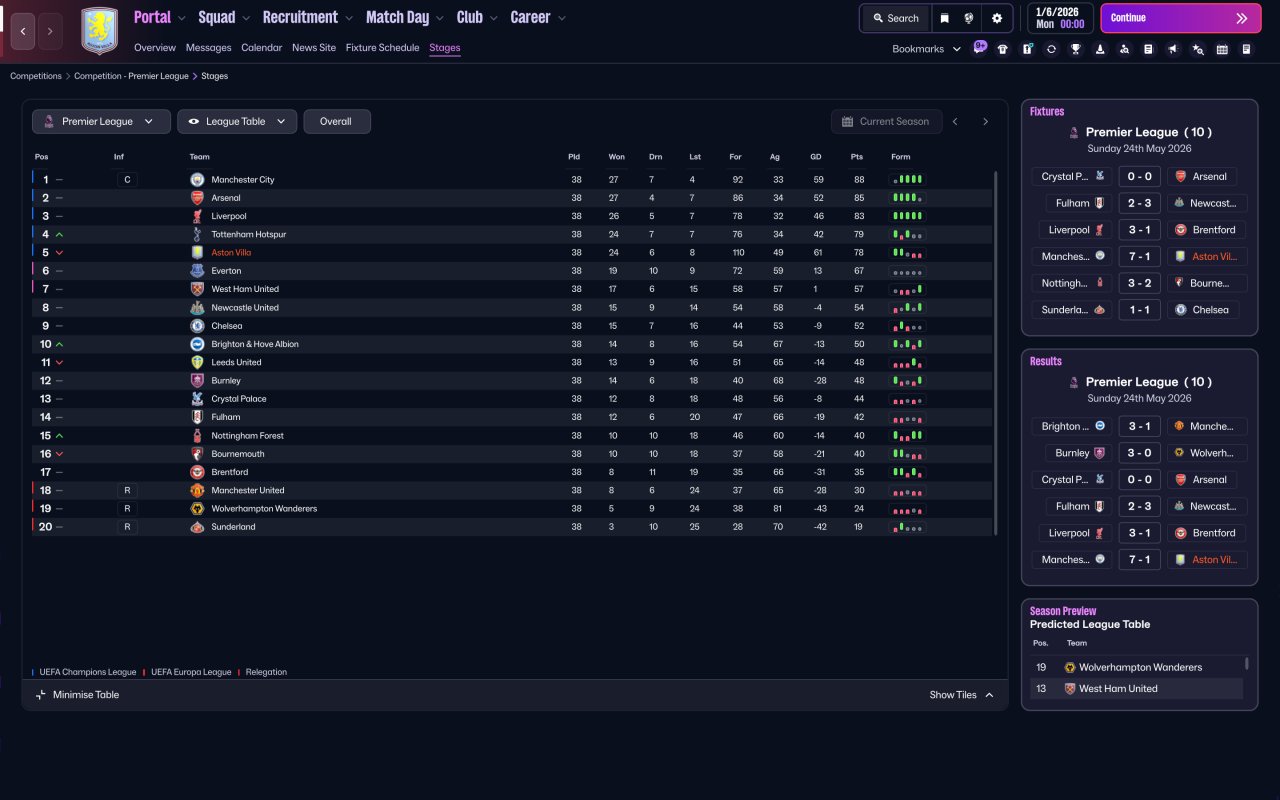Go forward using the right arrow button
The width and height of the screenshot is (1280, 800).
click(50, 31)
